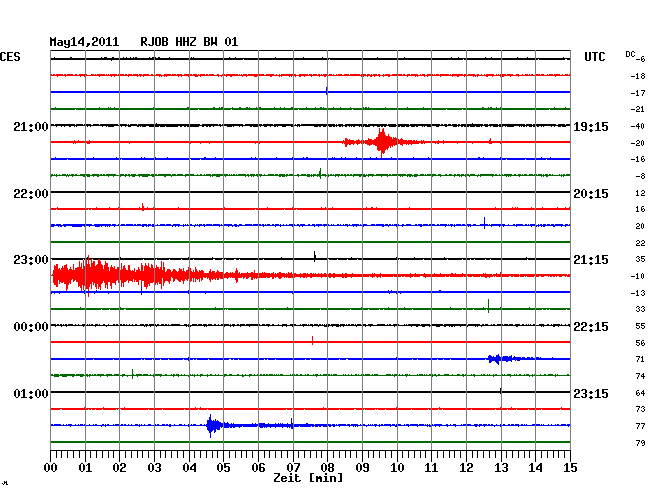Select the DC value 79
Image resolution: width=650 pixels, height=494 pixels.
tap(640, 443)
